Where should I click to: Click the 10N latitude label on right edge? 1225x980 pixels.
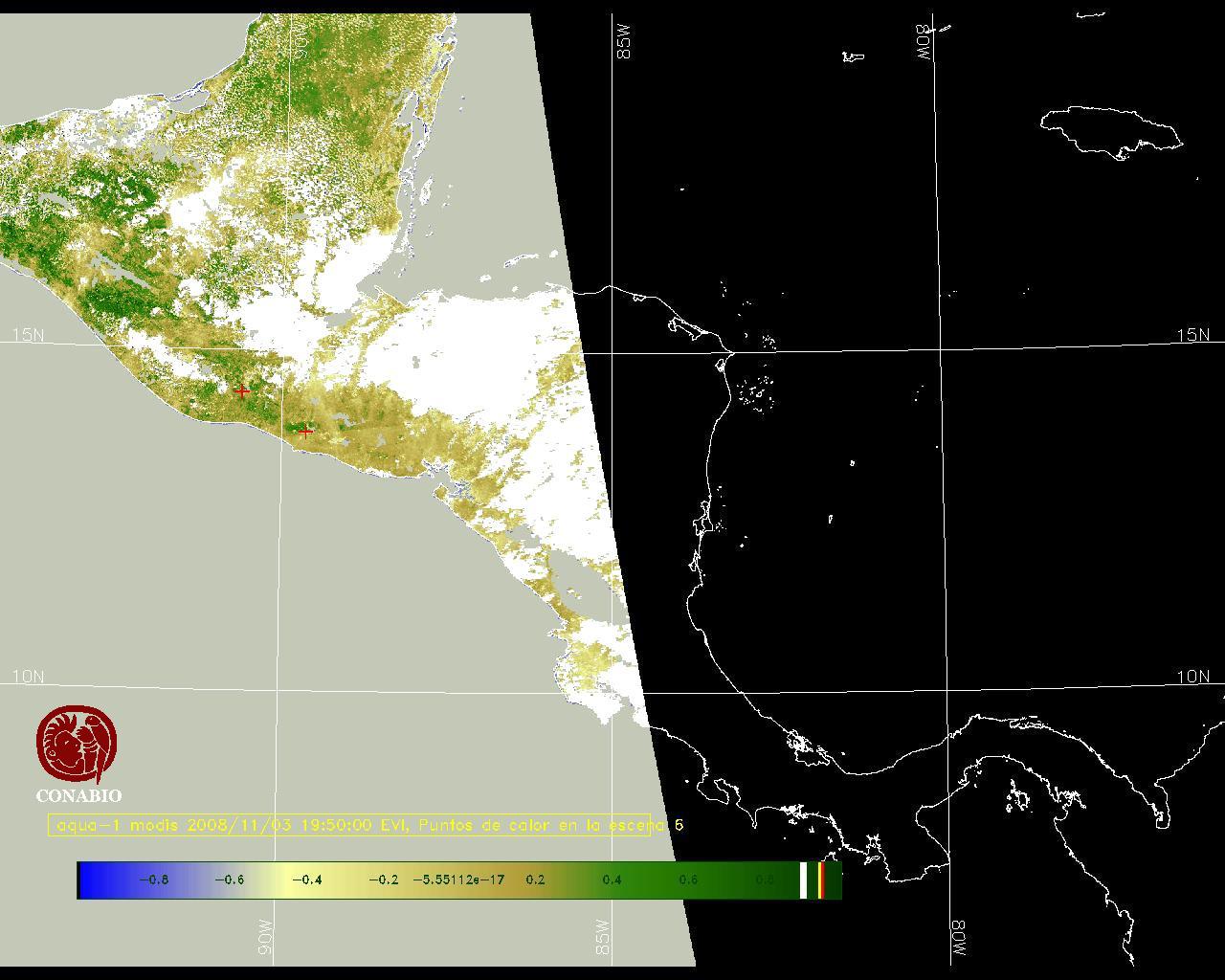[1192, 677]
